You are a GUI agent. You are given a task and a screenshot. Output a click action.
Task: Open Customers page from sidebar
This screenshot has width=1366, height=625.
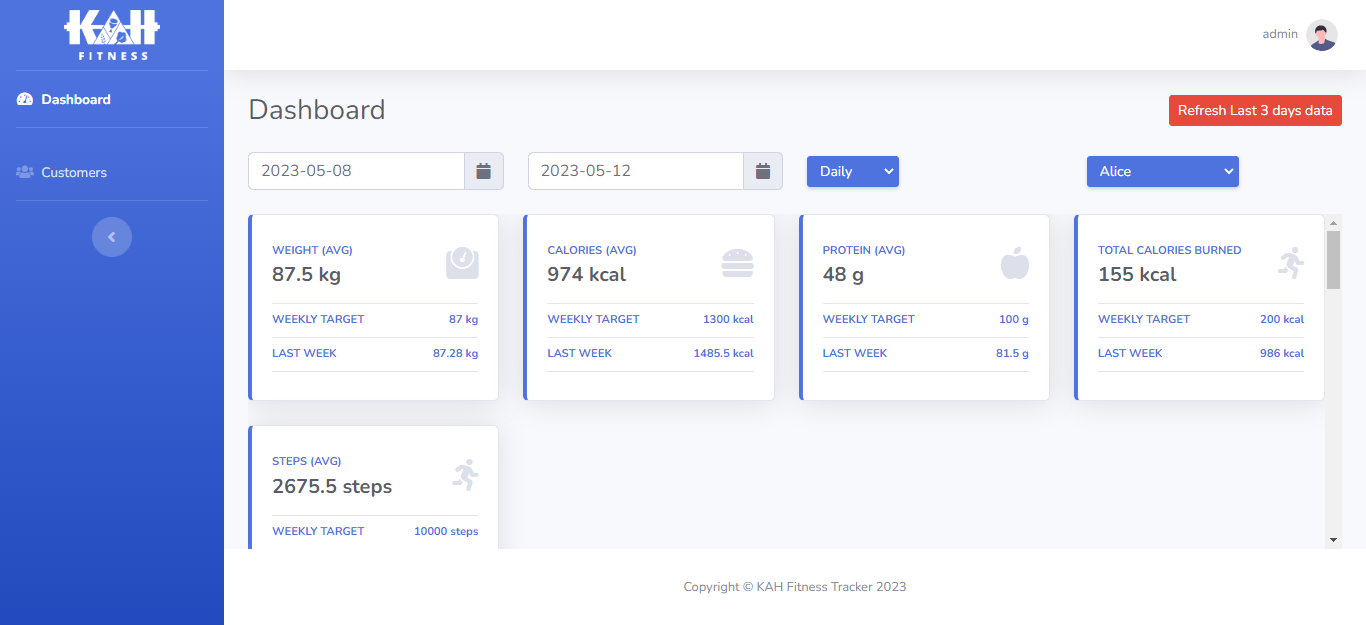(x=73, y=172)
